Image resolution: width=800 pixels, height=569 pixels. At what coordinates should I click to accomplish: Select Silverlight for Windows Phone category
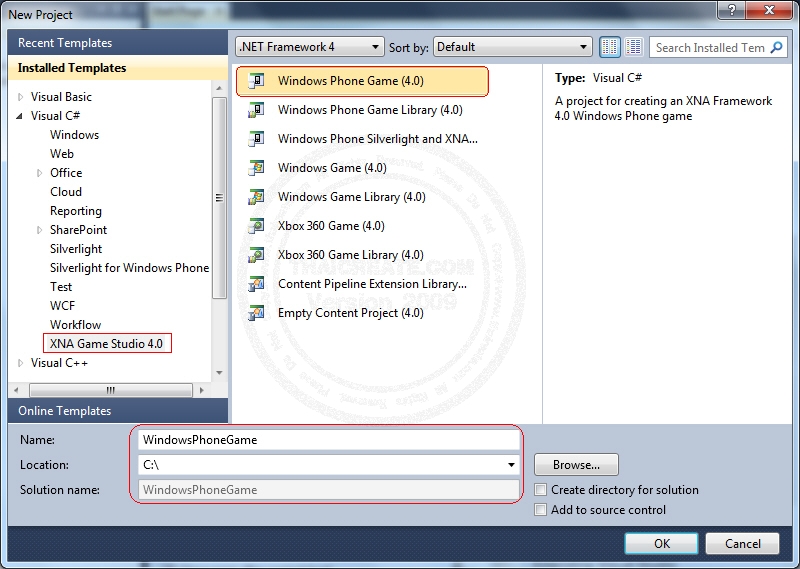tap(130, 268)
